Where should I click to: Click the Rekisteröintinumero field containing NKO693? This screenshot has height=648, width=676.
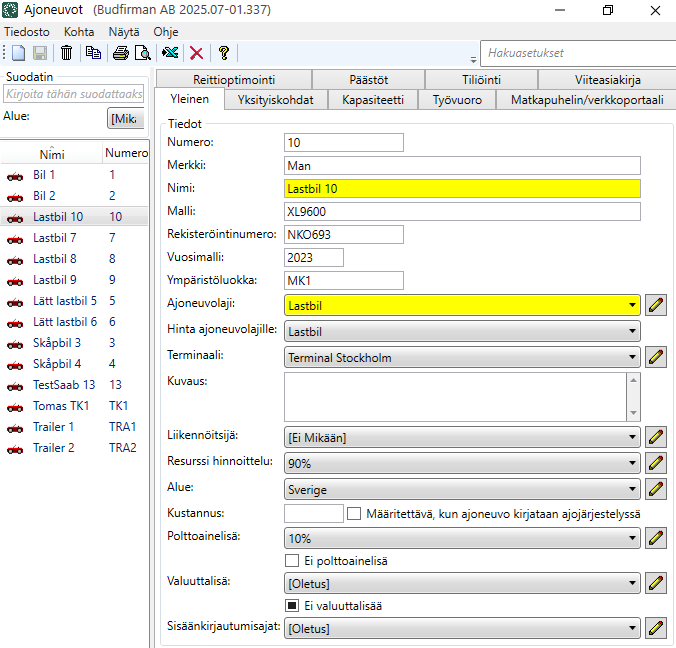click(343, 234)
